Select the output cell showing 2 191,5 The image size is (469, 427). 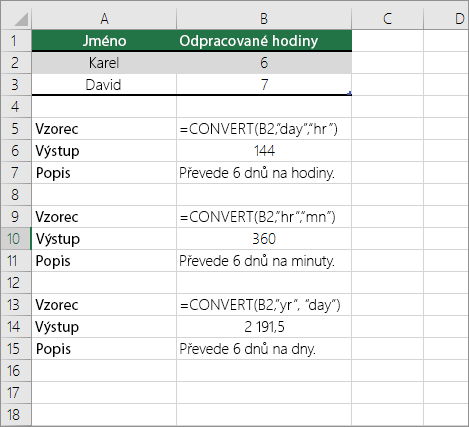pyautogui.click(x=264, y=327)
